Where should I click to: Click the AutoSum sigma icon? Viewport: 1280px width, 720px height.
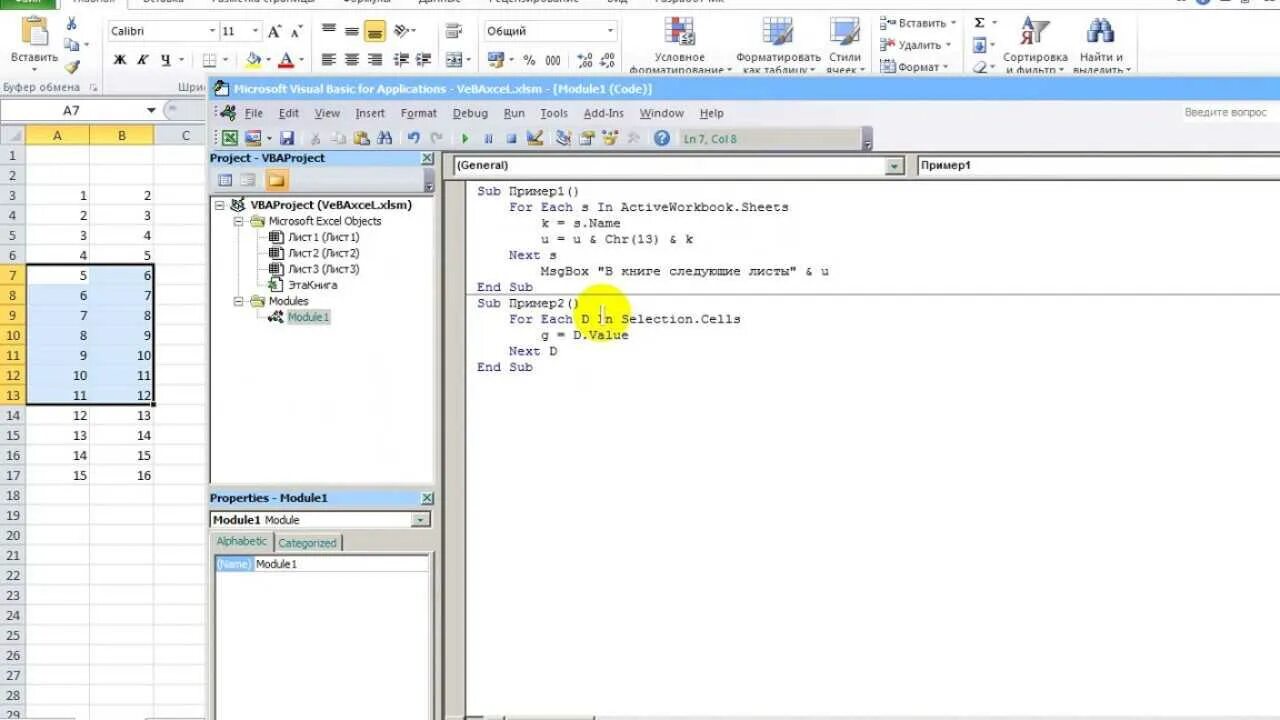(979, 23)
